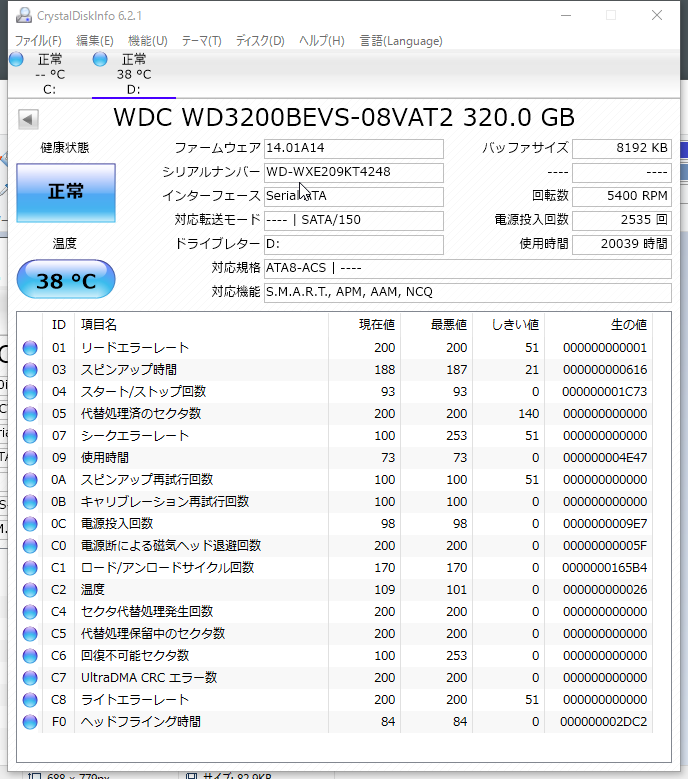Image resolution: width=688 pixels, height=779 pixels.
Task: Open the 機能(U) menu
Action: (148, 41)
